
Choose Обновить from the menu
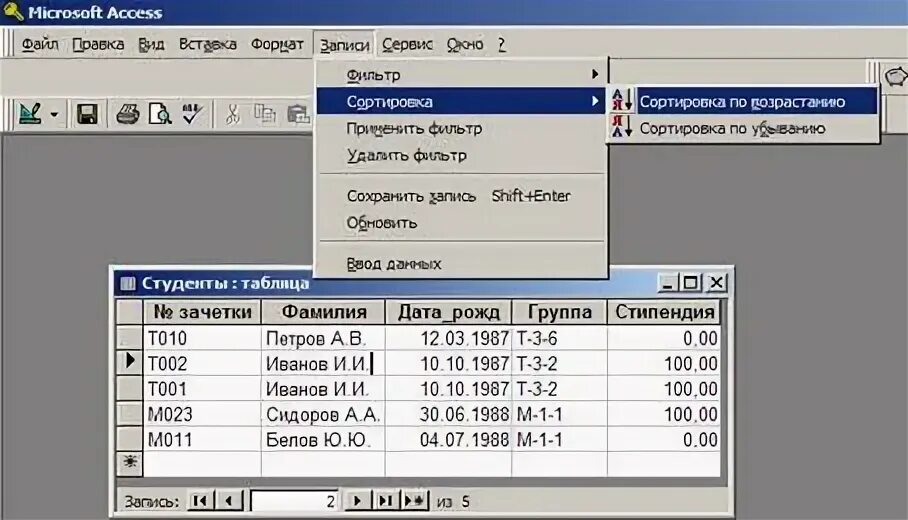(x=461, y=223)
